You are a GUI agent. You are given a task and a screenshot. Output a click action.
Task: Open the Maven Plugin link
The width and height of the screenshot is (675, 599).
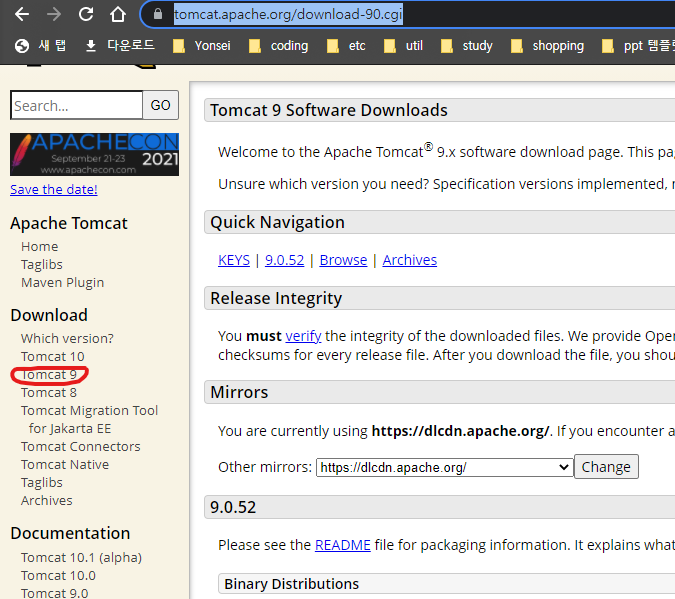pyautogui.click(x=62, y=282)
